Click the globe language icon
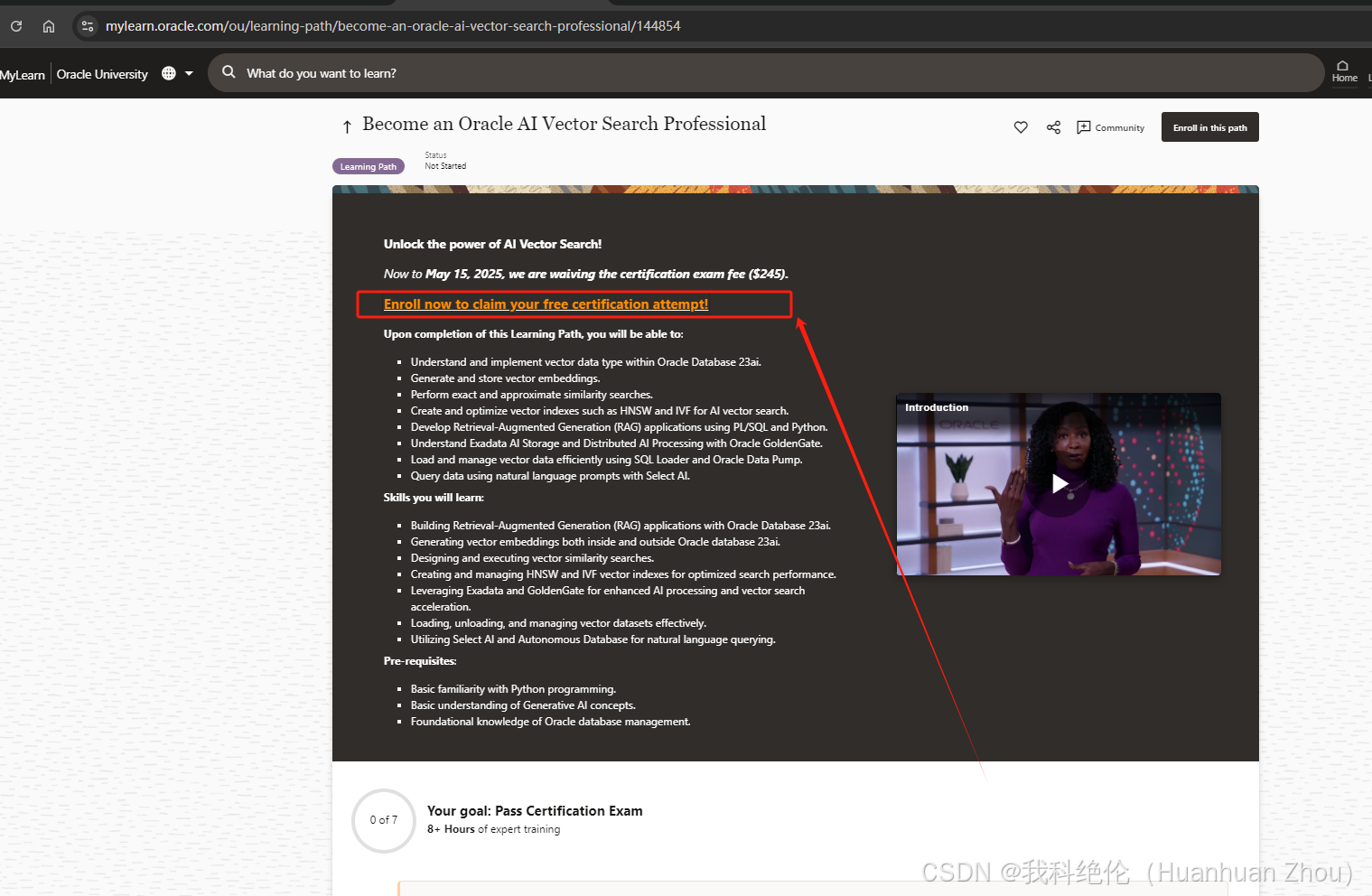Viewport: 1372px width, 896px height. 169,73
